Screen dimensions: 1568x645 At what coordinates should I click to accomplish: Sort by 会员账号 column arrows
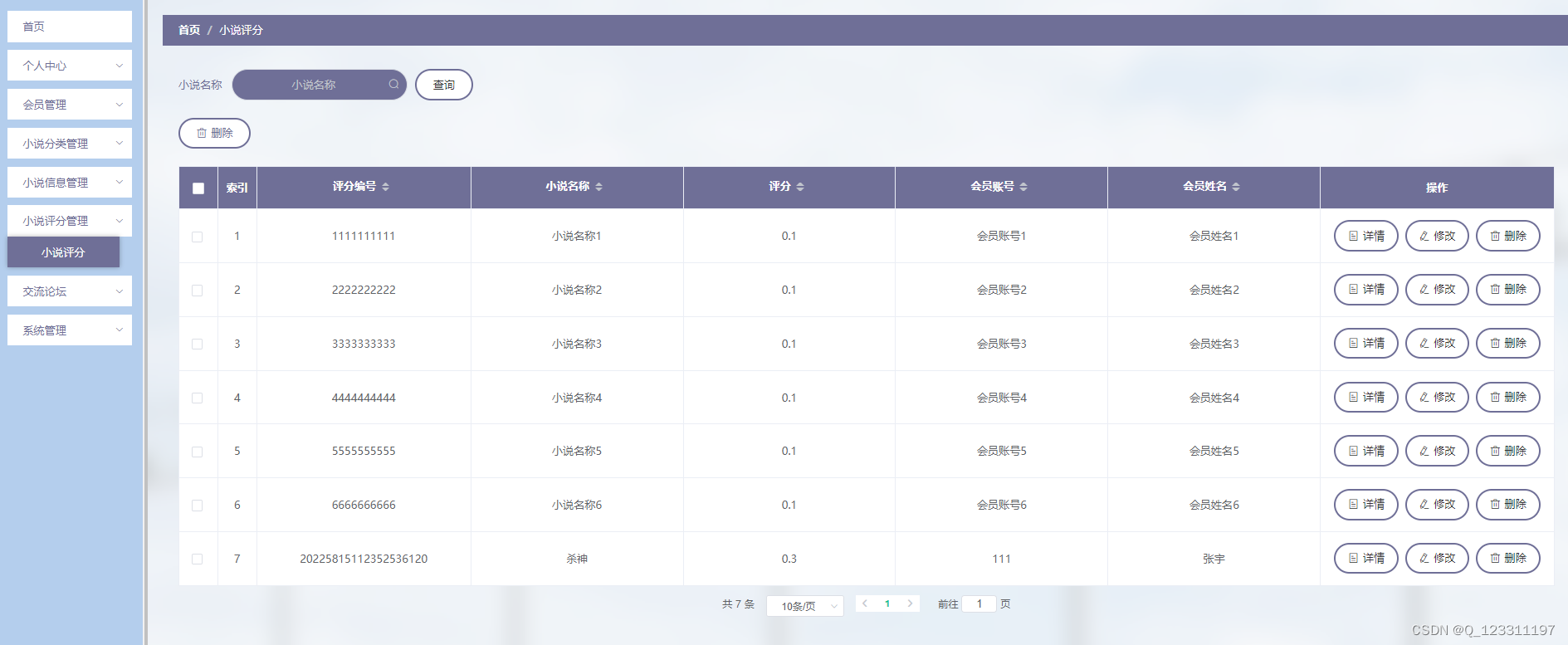pyautogui.click(x=1023, y=187)
